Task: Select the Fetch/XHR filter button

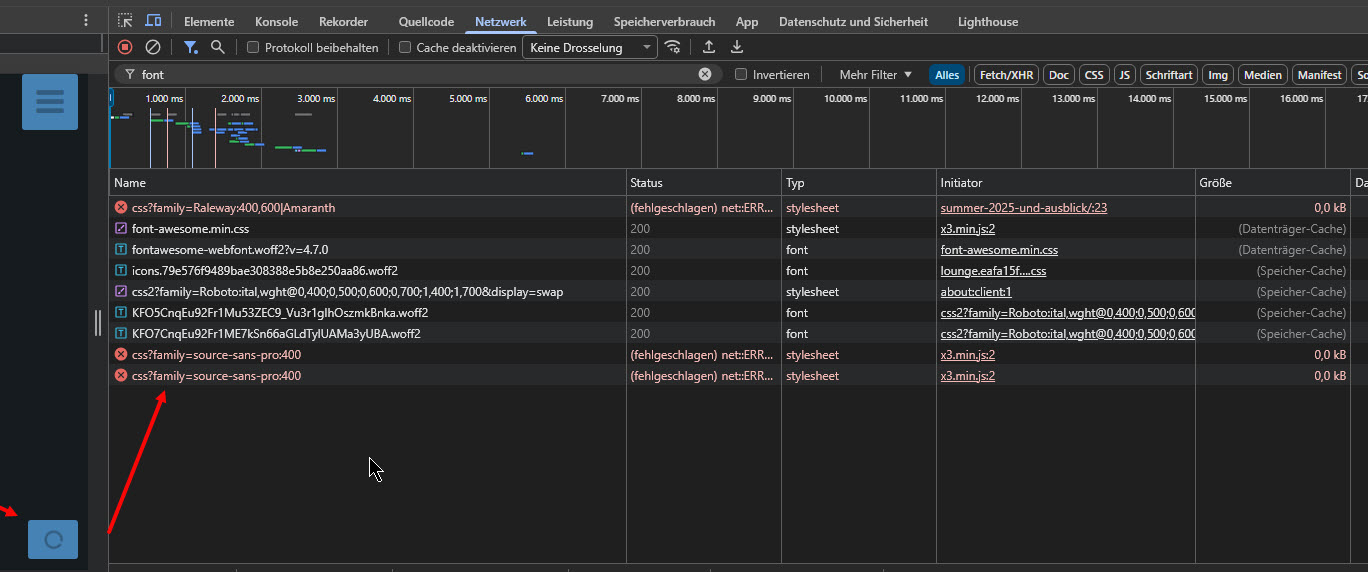Action: [x=1007, y=75]
